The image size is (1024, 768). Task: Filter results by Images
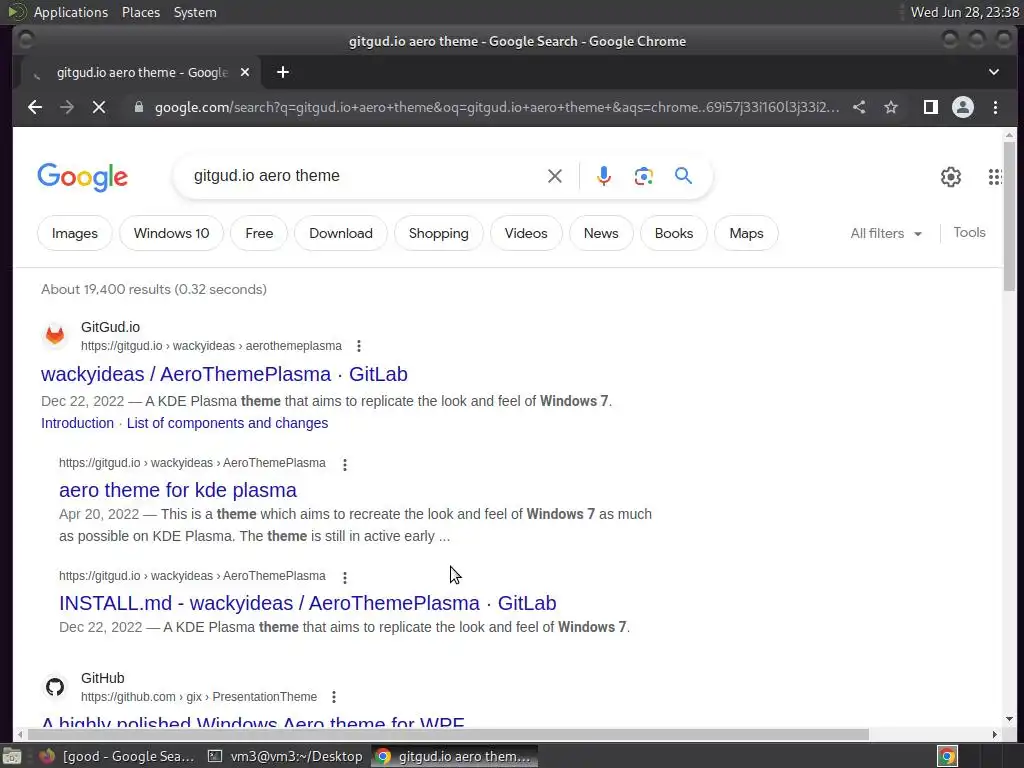pos(74,233)
